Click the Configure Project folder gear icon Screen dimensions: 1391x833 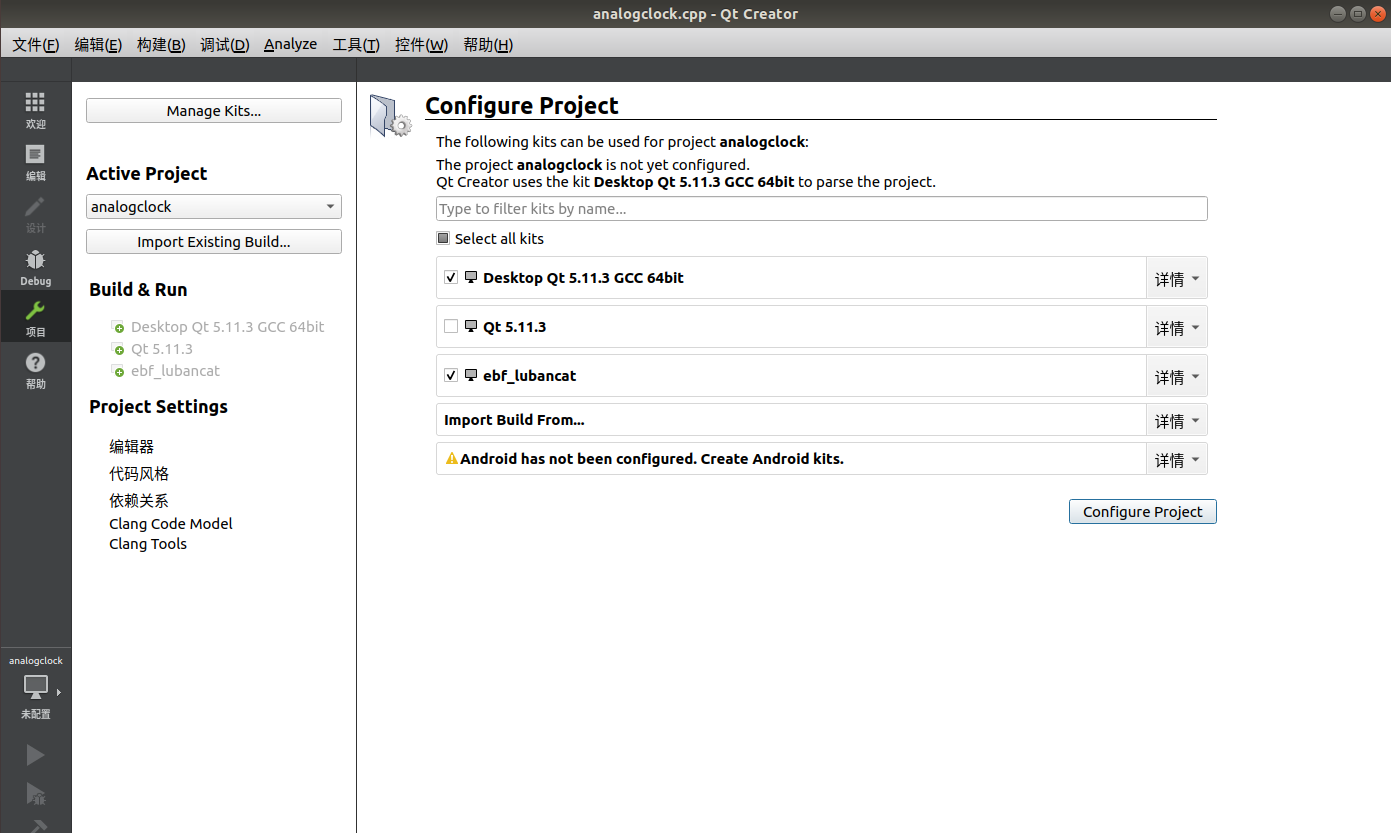pyautogui.click(x=390, y=115)
